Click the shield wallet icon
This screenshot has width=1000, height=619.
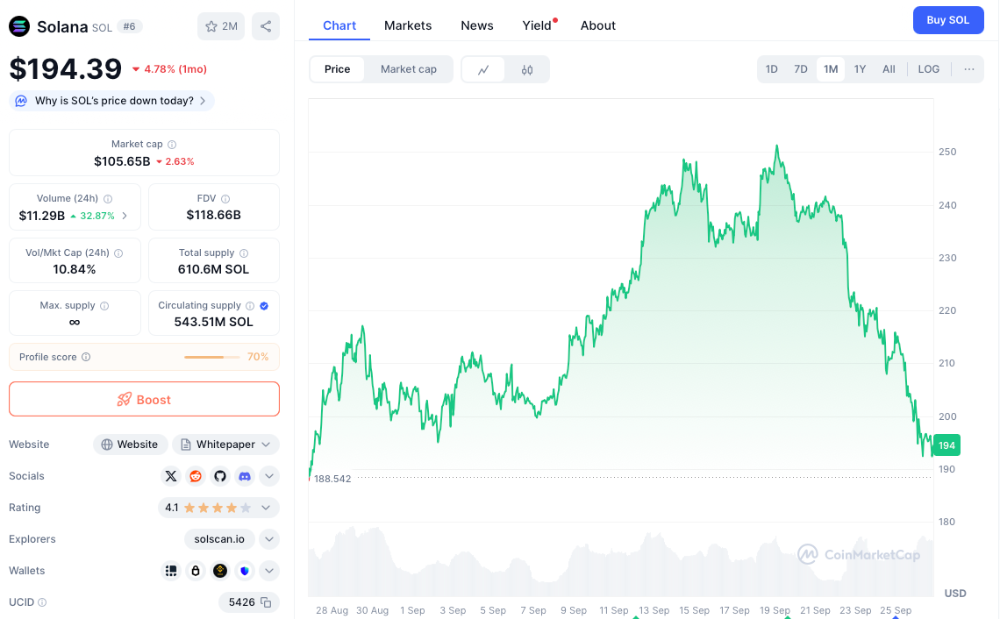coord(245,571)
